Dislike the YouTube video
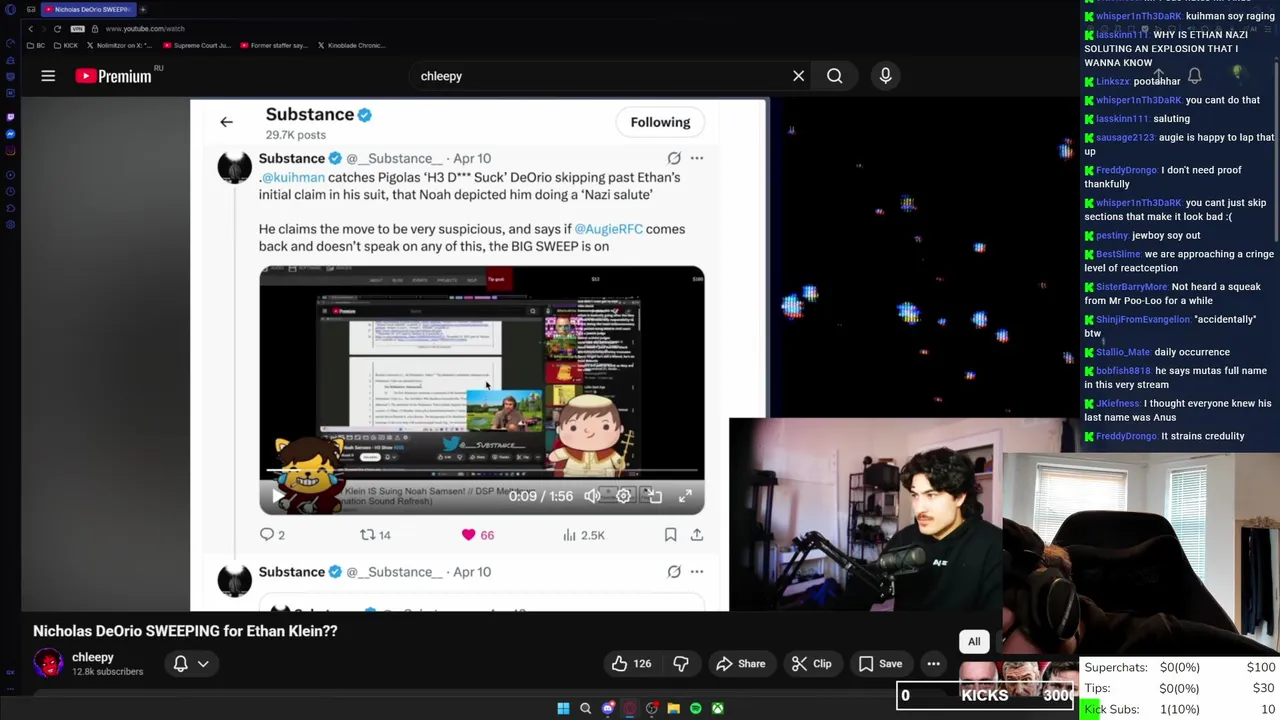 click(681, 664)
